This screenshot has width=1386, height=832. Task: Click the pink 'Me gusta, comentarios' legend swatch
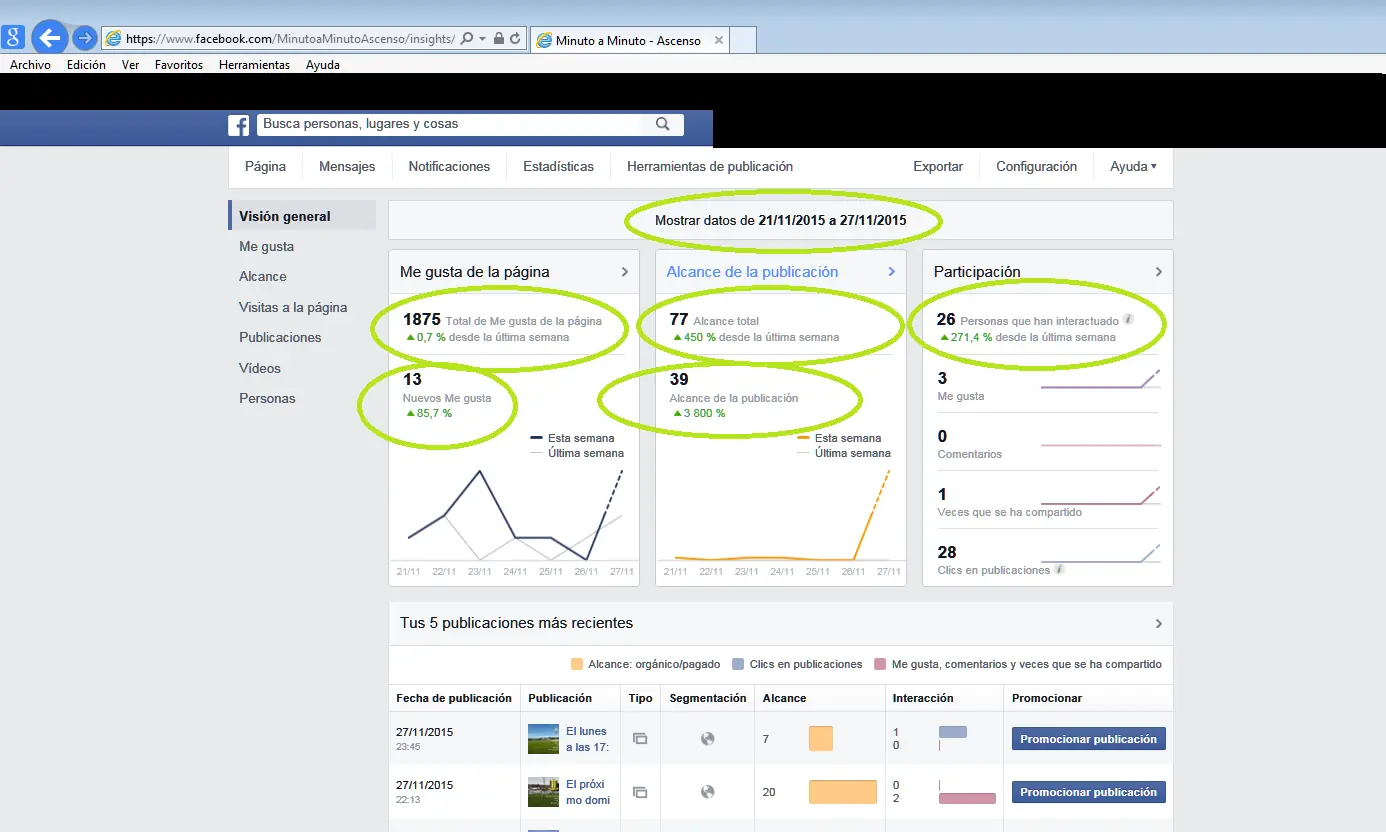click(880, 664)
